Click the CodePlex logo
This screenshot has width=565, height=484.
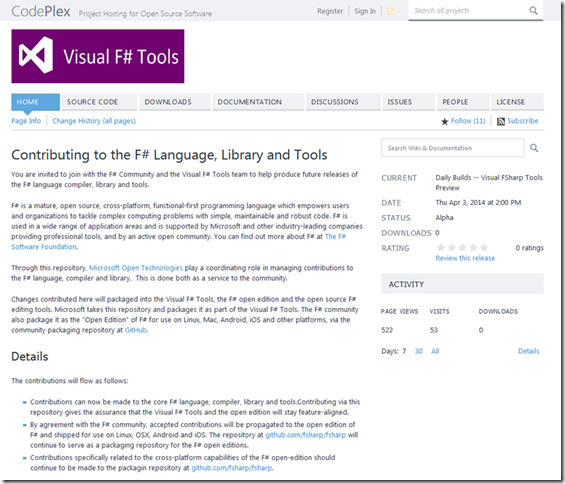coord(41,12)
